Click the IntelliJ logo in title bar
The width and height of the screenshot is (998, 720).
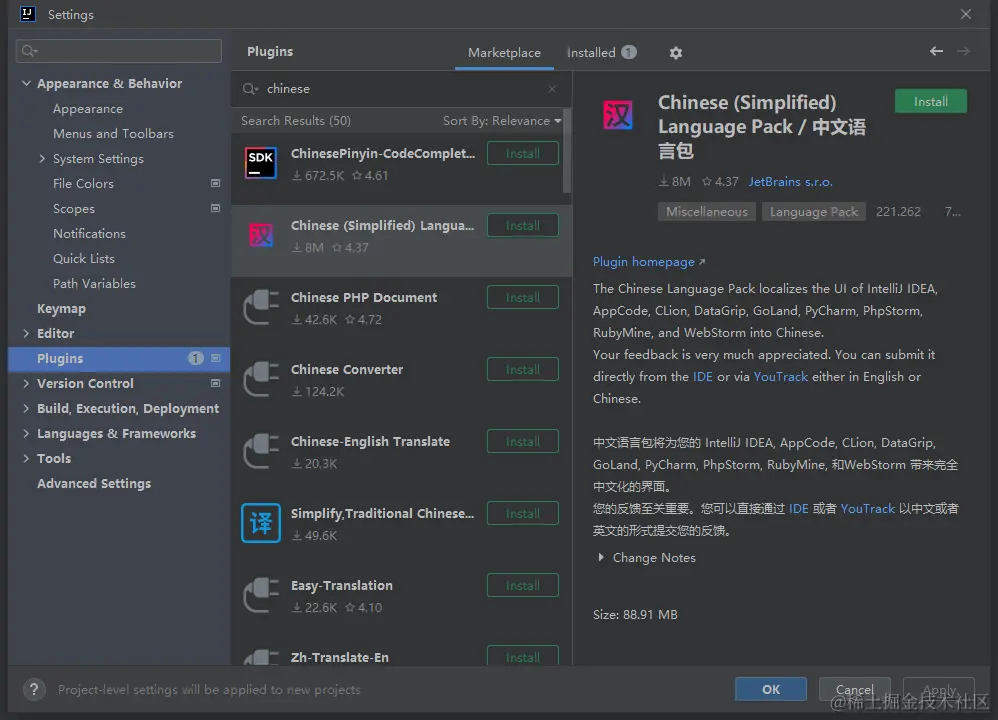coord(28,14)
